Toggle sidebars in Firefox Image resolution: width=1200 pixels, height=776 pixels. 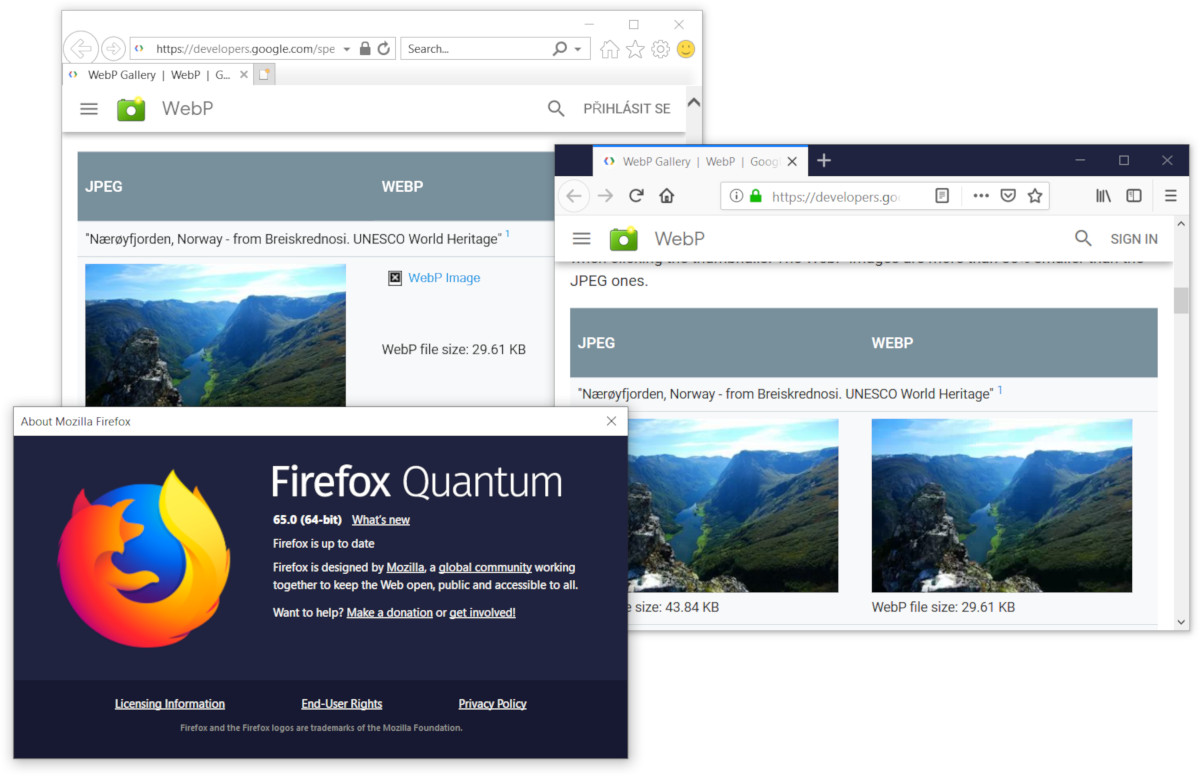1134,196
